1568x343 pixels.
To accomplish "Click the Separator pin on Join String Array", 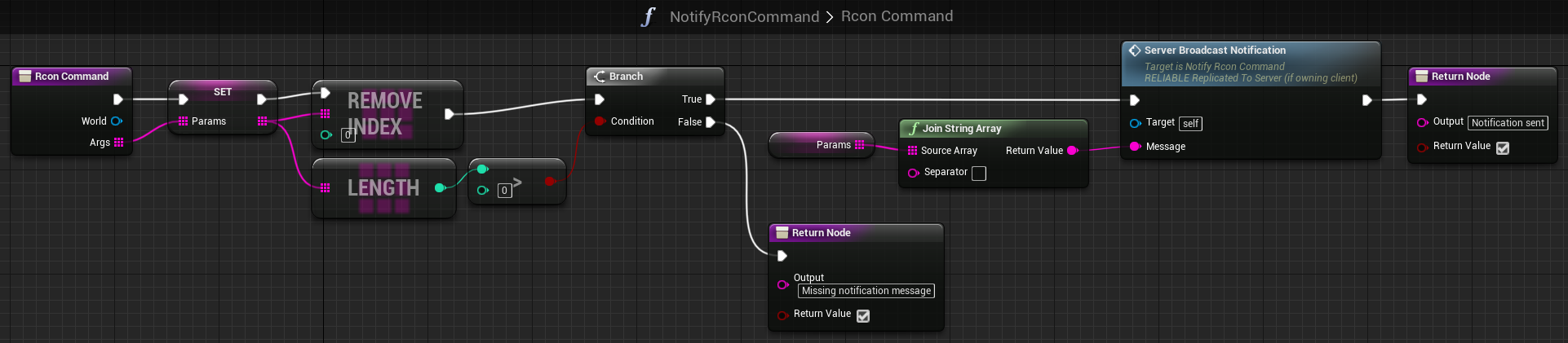I will tap(913, 172).
